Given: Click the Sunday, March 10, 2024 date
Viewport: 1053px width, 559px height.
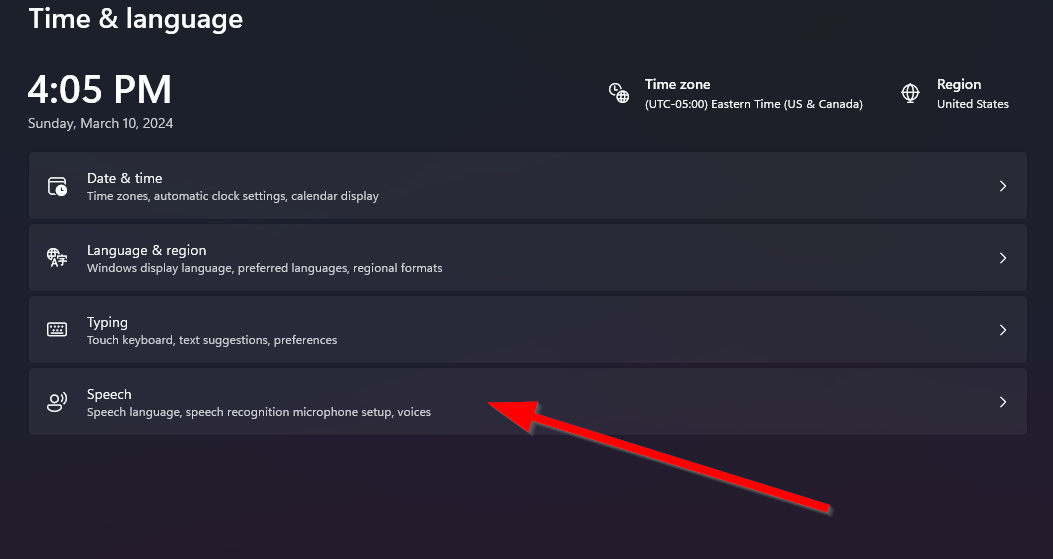Looking at the screenshot, I should click(x=100, y=124).
